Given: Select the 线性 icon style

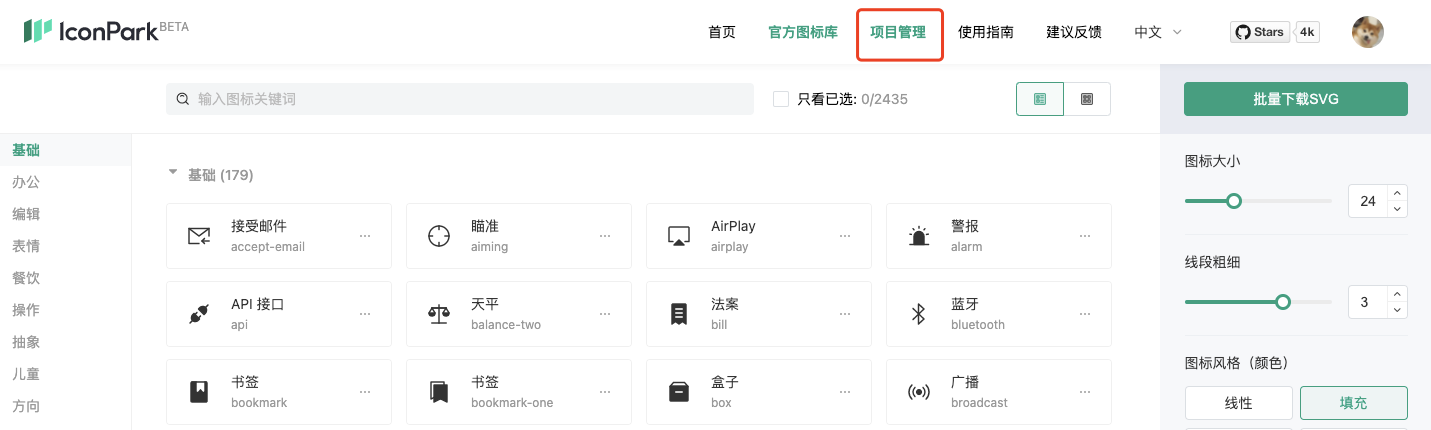Looking at the screenshot, I should tap(1238, 403).
